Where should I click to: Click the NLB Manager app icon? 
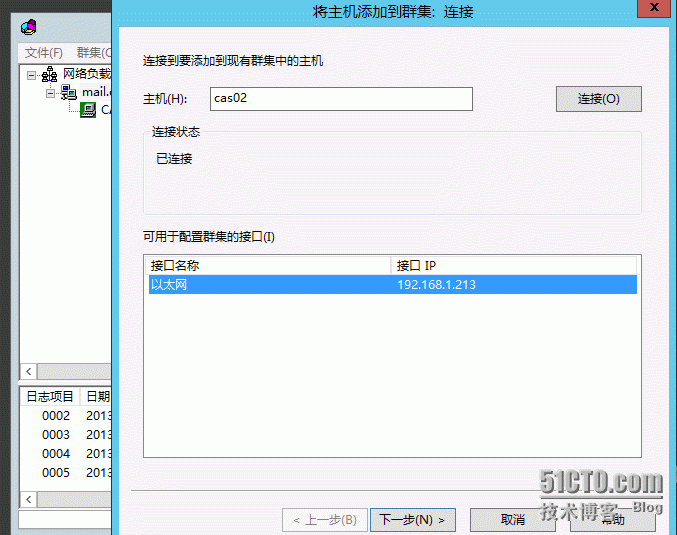point(28,27)
